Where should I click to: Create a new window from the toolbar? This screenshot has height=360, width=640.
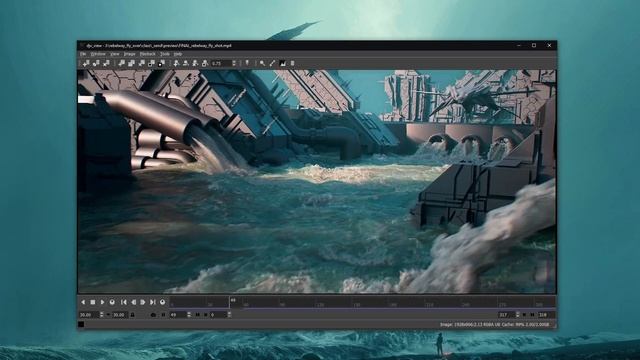pyautogui.click(x=121, y=63)
